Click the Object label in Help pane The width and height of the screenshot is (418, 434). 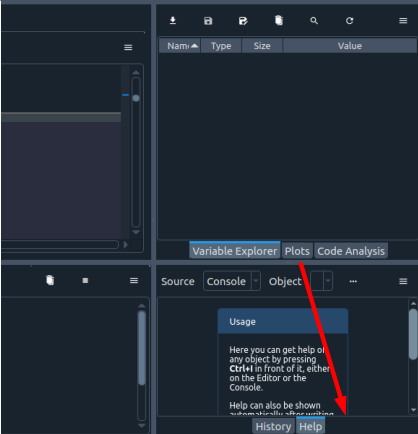[x=285, y=281]
